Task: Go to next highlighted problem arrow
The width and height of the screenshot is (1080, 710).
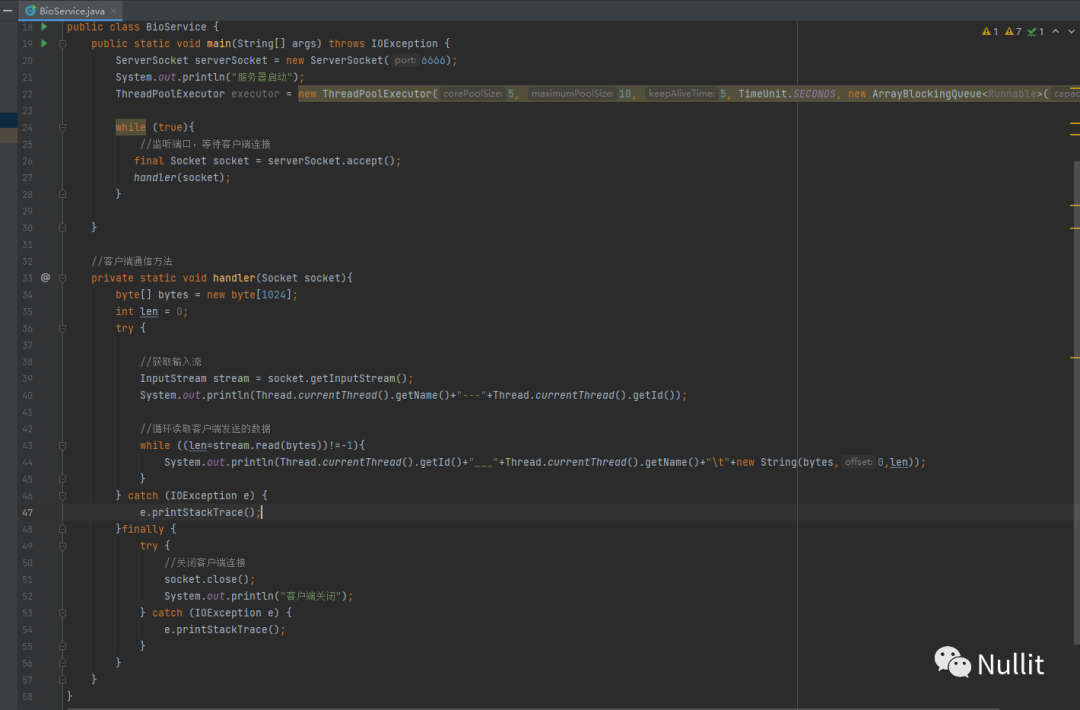Action: pos(1071,32)
